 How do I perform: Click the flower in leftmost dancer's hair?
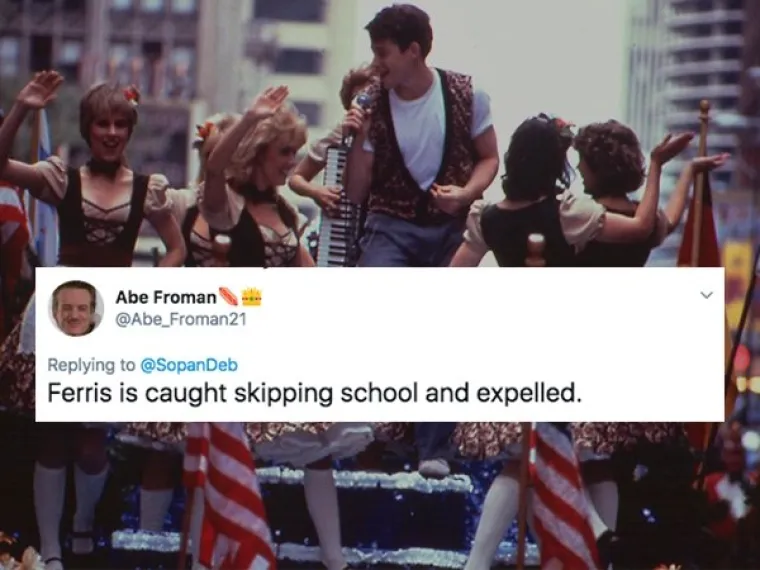point(132,94)
